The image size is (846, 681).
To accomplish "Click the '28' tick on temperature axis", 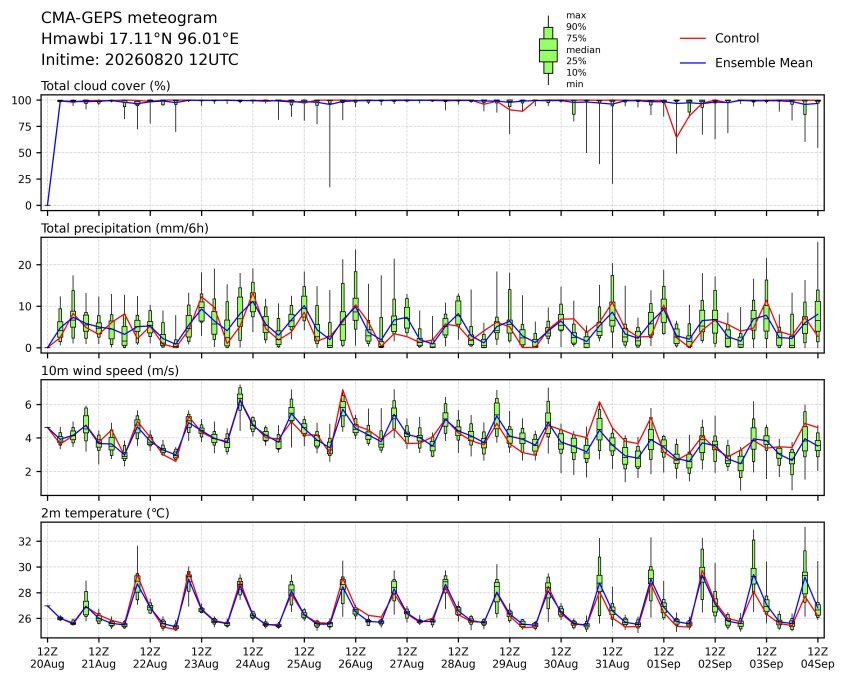I will (26, 593).
